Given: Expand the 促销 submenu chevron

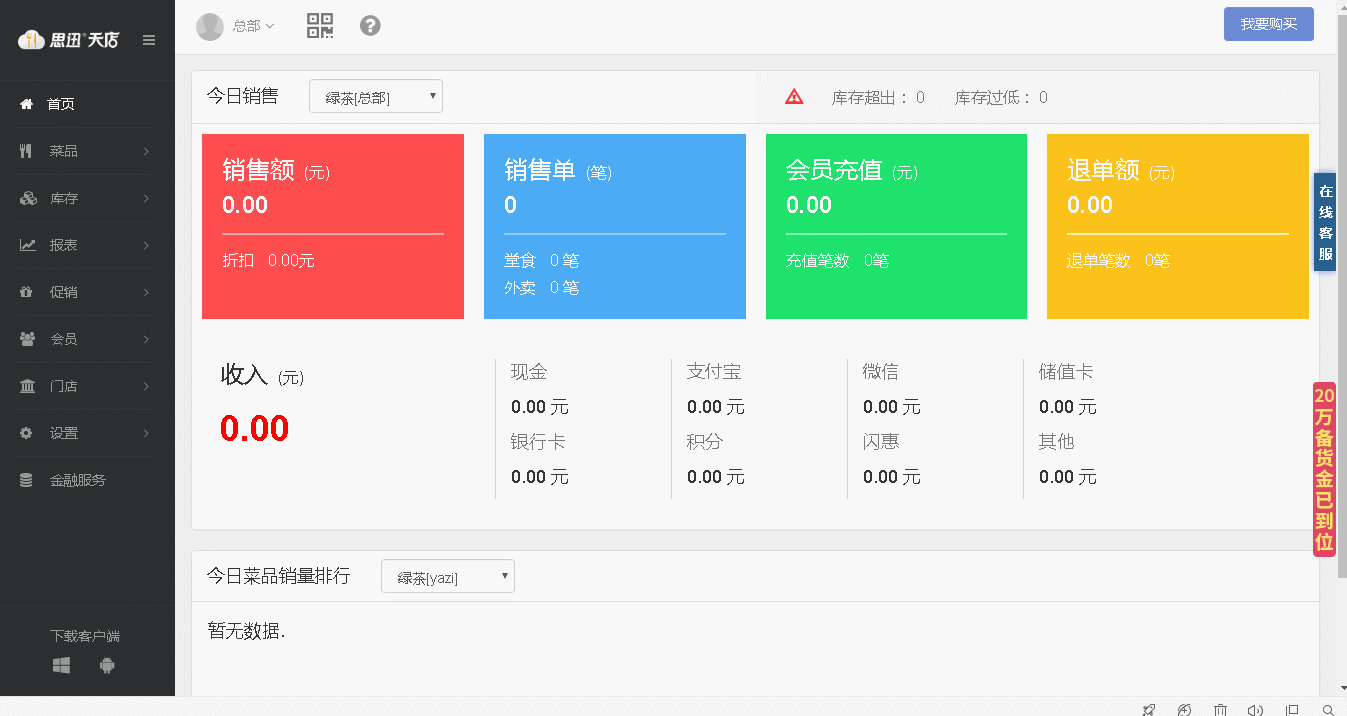Looking at the screenshot, I should click(146, 292).
